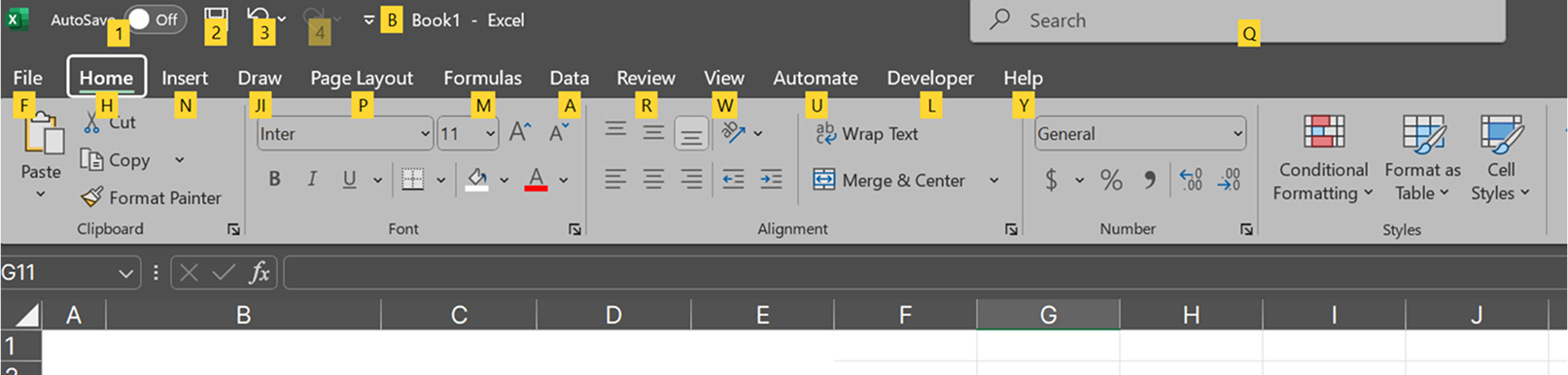Screen dimensions: 1568x375
Task: Center cell text horizontally
Action: click(653, 179)
